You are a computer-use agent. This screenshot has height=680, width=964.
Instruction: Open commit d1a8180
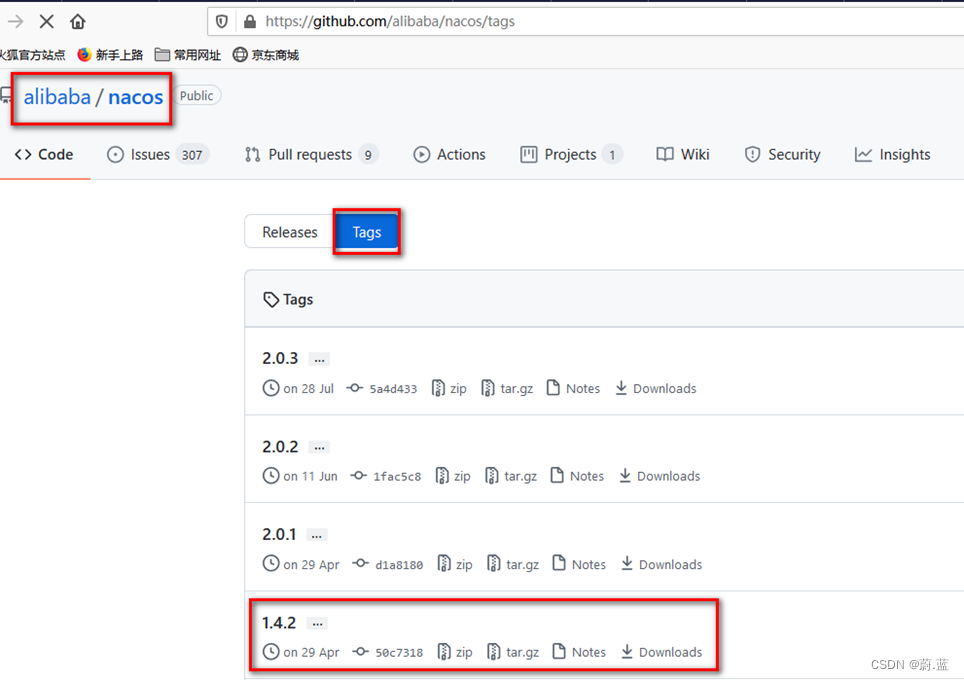pyautogui.click(x=387, y=564)
